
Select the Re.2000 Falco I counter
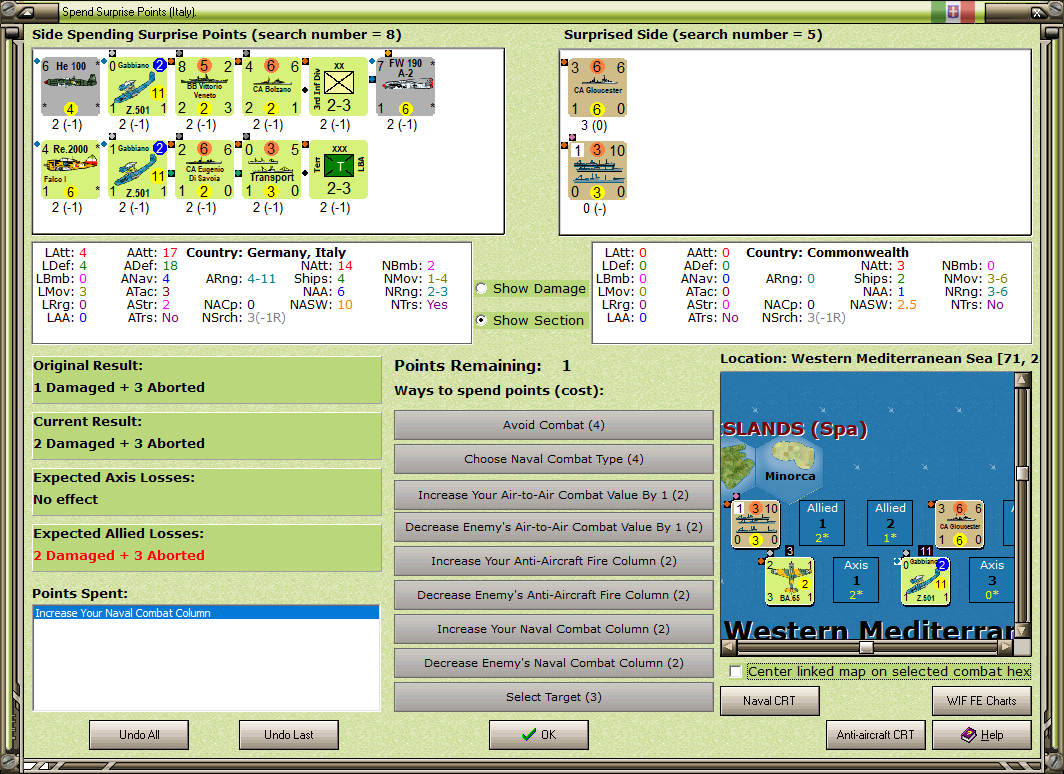[70, 170]
